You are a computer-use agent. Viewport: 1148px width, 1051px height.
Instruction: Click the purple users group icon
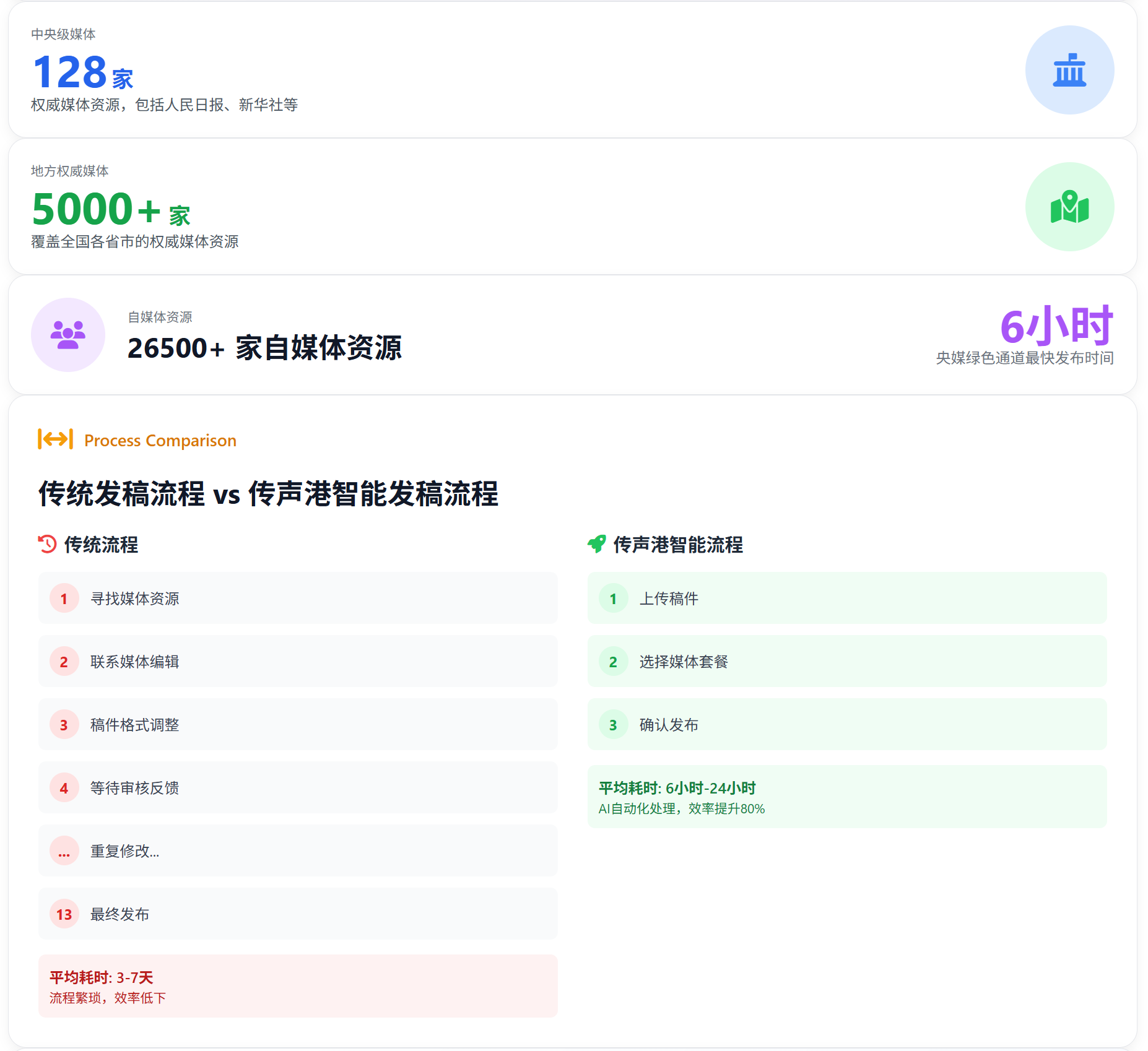click(68, 335)
